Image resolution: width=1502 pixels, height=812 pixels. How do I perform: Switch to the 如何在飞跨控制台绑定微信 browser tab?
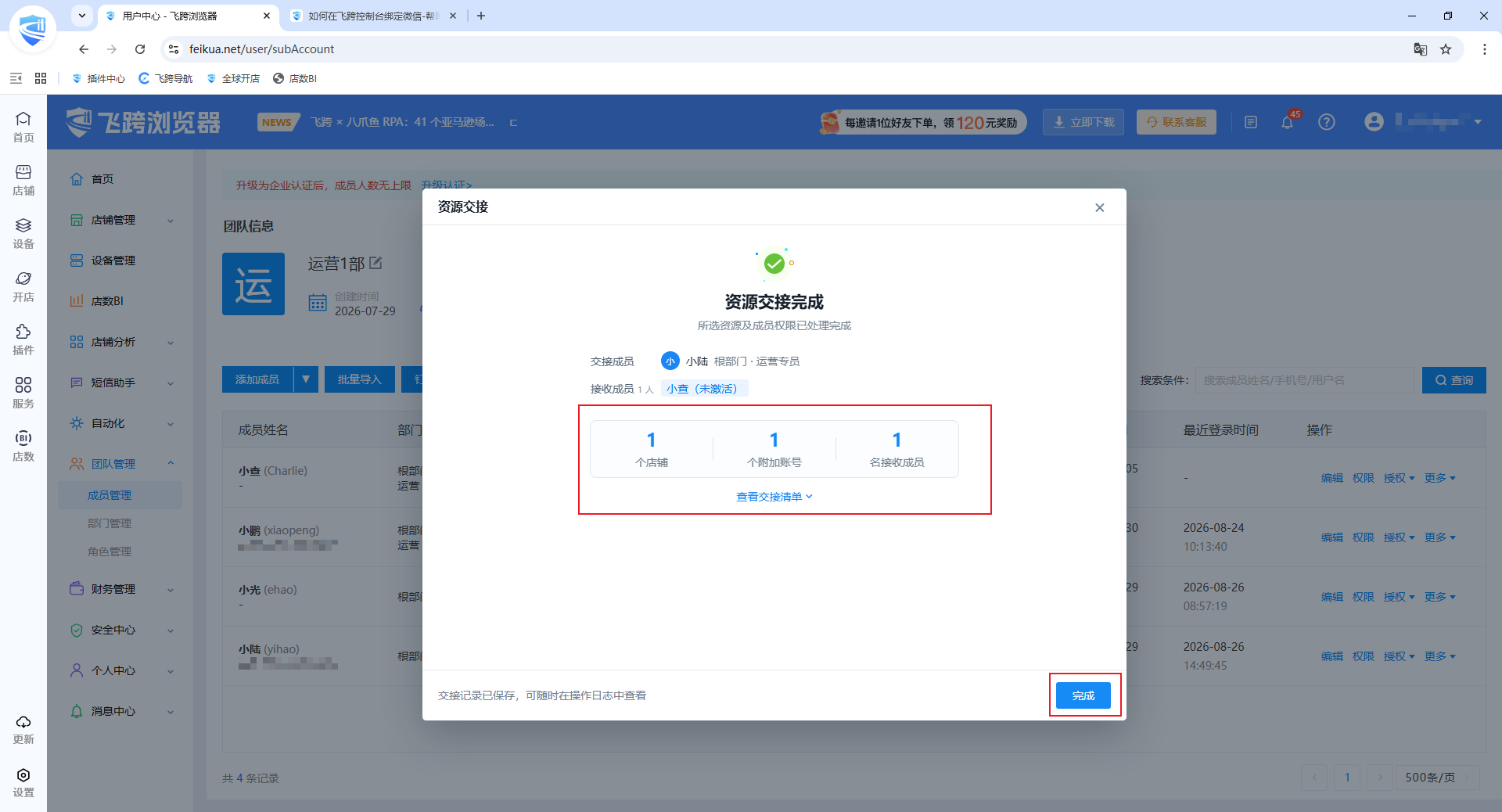point(373,16)
